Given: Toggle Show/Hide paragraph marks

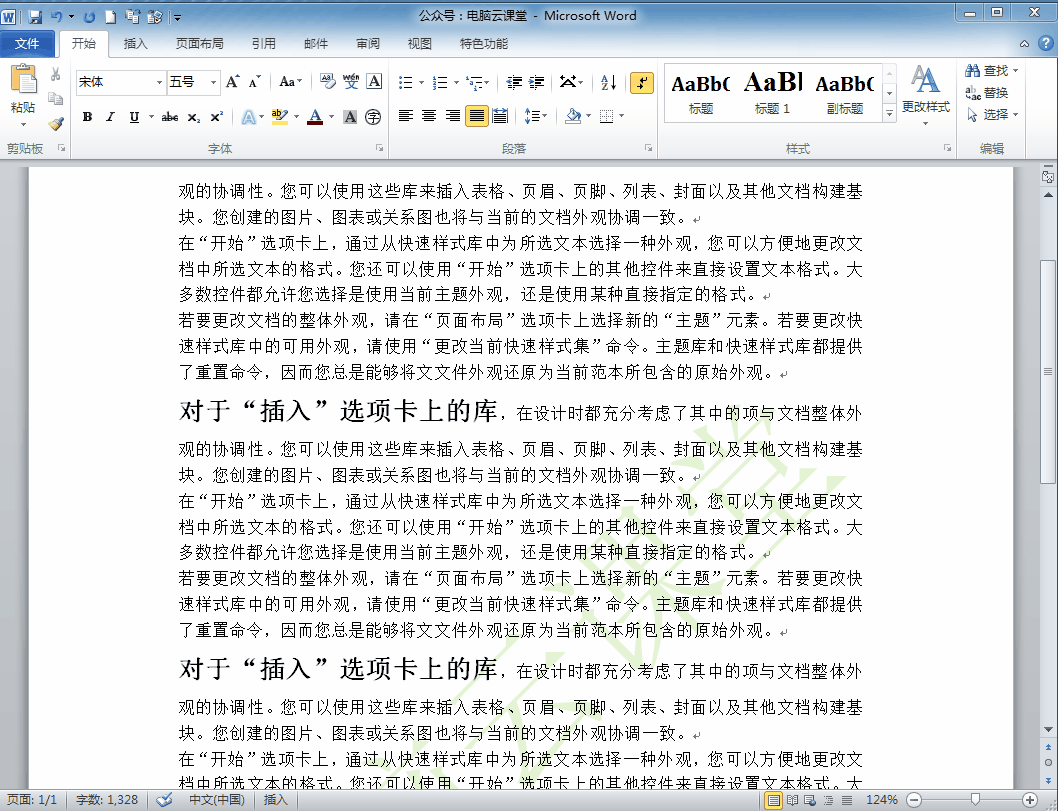Looking at the screenshot, I should 642,82.
